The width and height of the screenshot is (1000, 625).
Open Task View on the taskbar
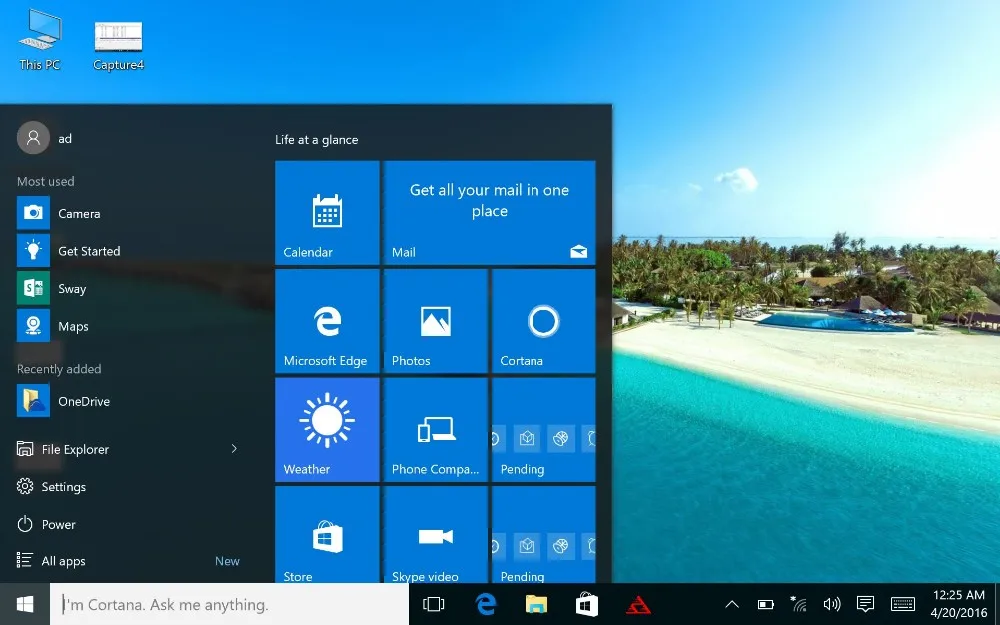point(434,604)
